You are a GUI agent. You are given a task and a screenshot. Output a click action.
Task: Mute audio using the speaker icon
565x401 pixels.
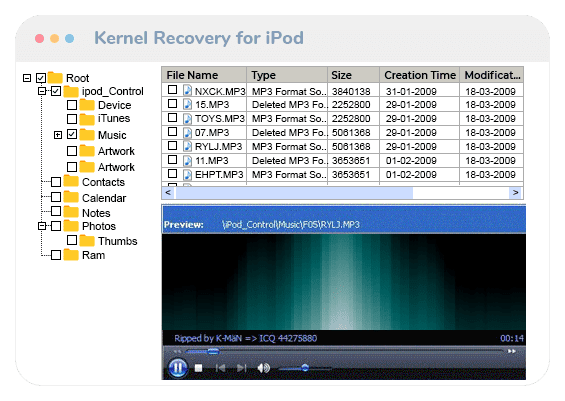pos(263,368)
